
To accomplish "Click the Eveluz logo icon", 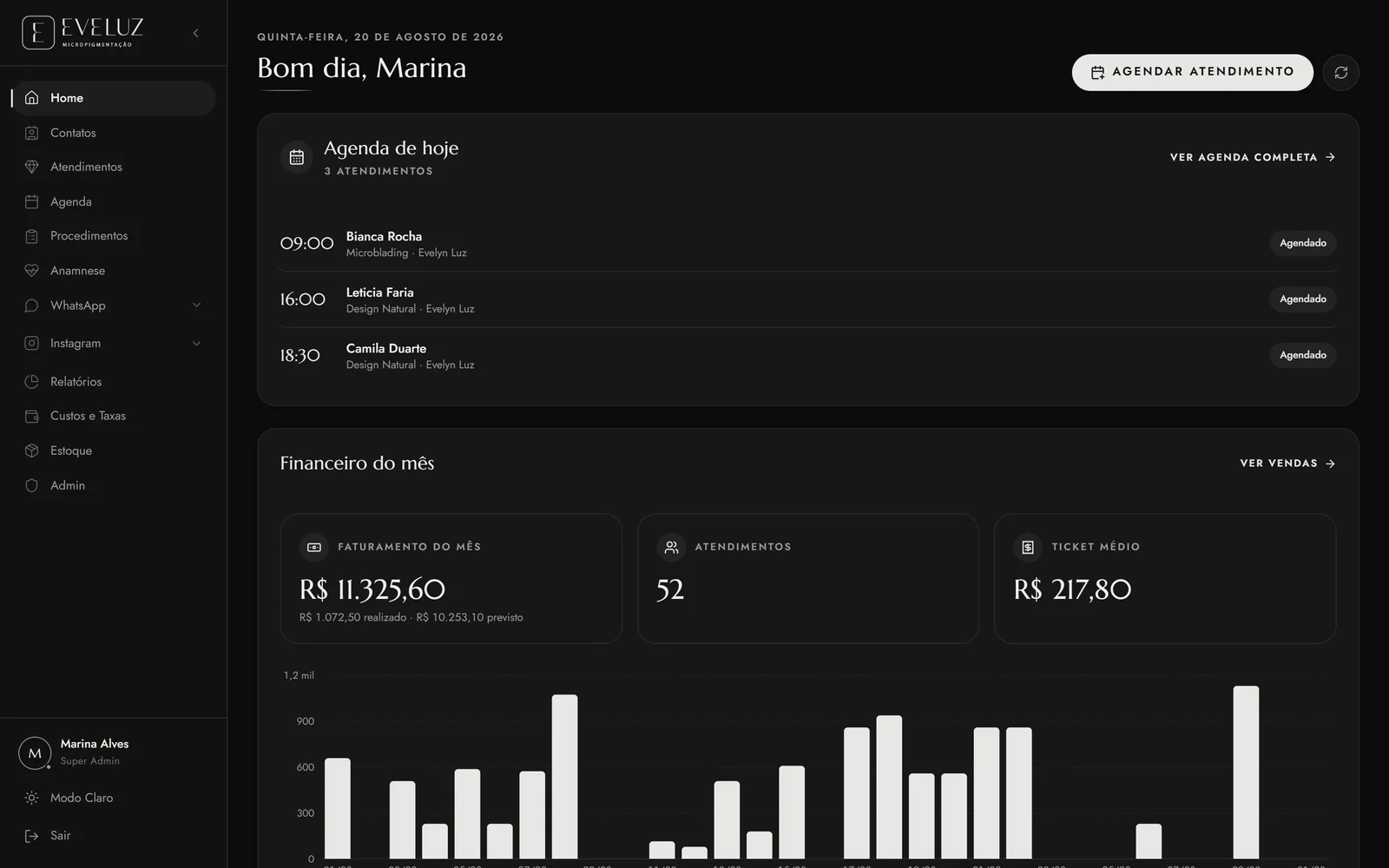I will point(38,33).
